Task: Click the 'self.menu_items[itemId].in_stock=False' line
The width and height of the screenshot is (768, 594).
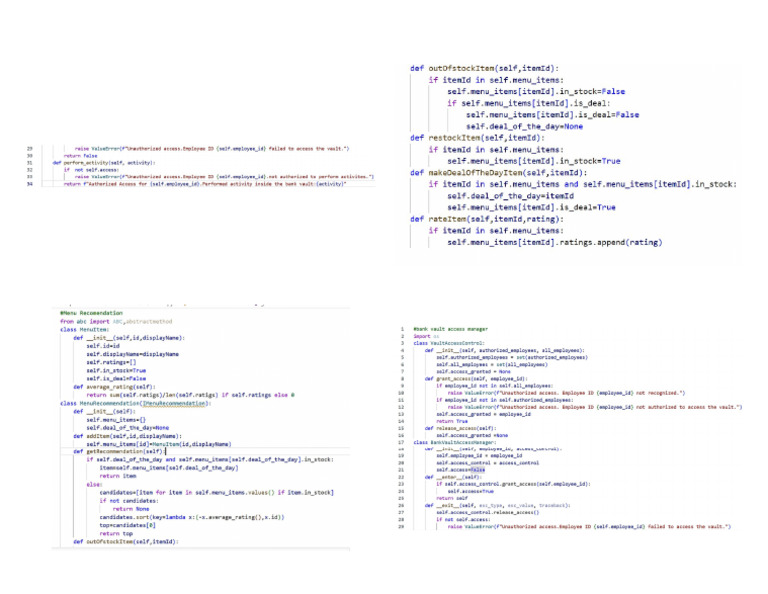Action: pyautogui.click(x=536, y=92)
